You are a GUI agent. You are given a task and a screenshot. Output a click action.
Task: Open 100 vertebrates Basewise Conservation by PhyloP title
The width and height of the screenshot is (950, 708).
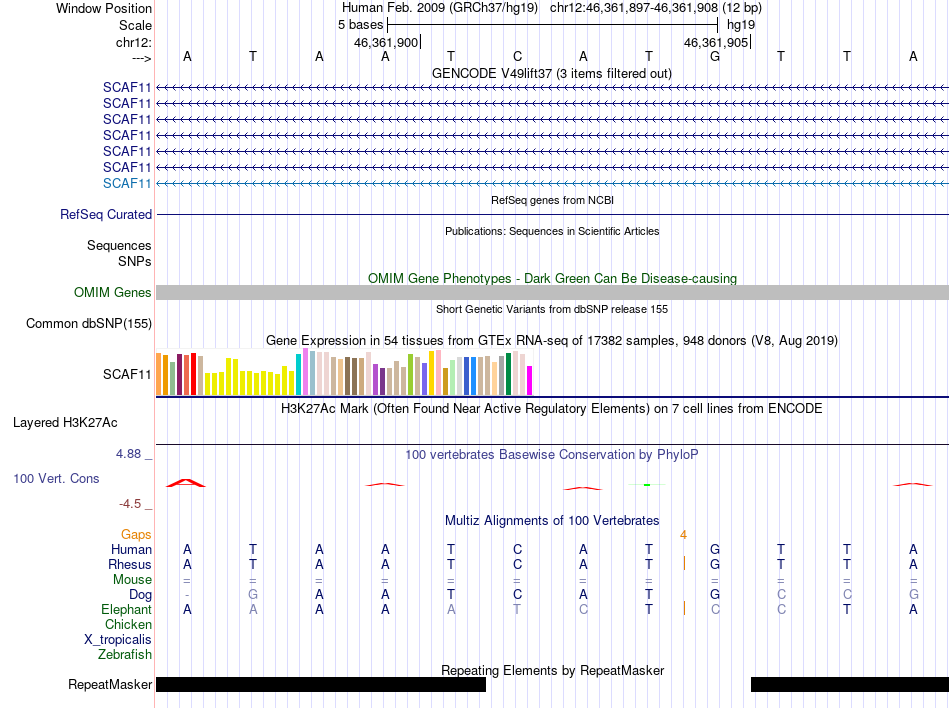(552, 454)
